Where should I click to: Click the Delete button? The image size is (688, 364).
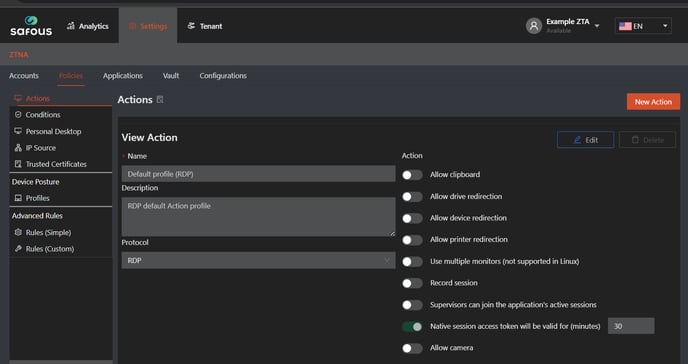click(647, 140)
